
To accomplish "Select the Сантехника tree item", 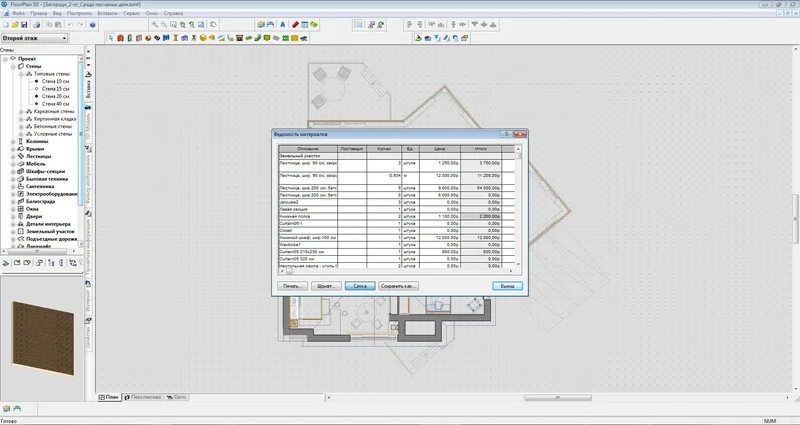I will (40, 186).
